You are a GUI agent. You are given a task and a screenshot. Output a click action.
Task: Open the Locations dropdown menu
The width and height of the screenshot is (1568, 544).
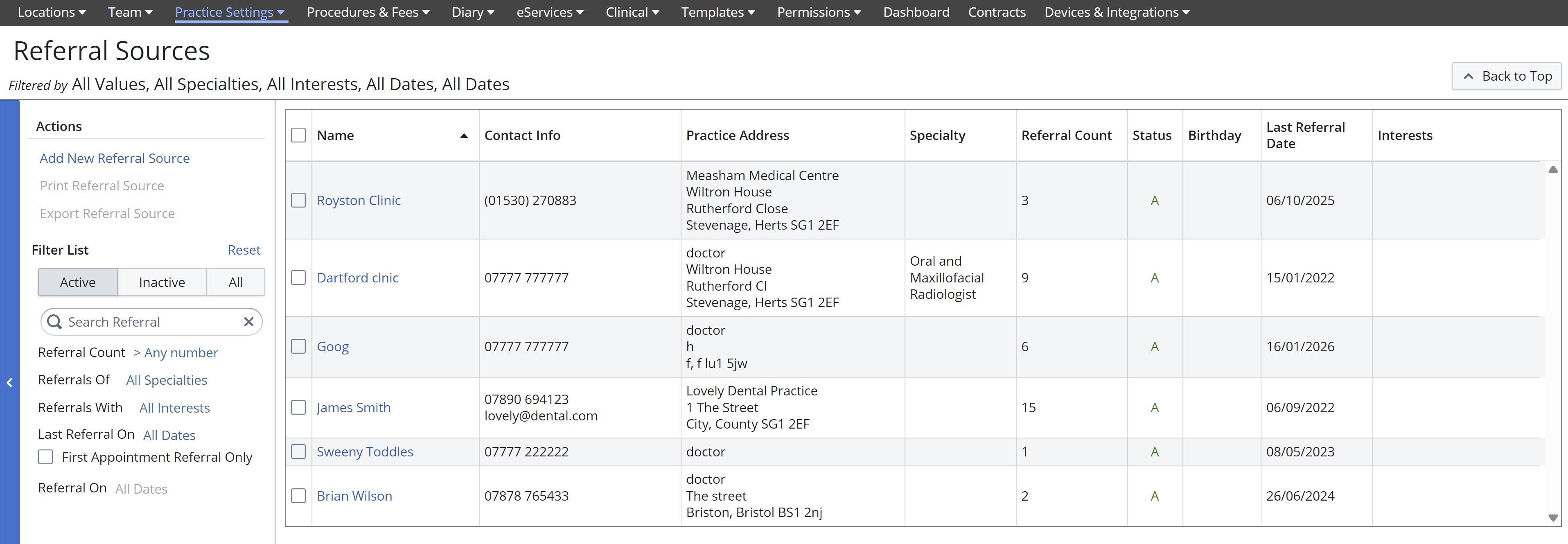(x=52, y=12)
